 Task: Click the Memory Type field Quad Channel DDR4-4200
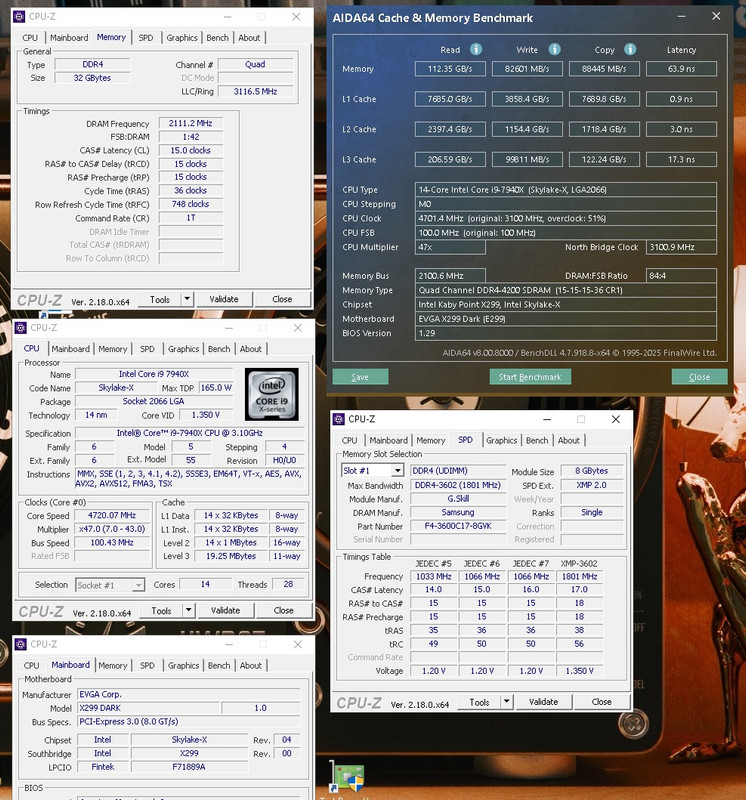tap(565, 290)
